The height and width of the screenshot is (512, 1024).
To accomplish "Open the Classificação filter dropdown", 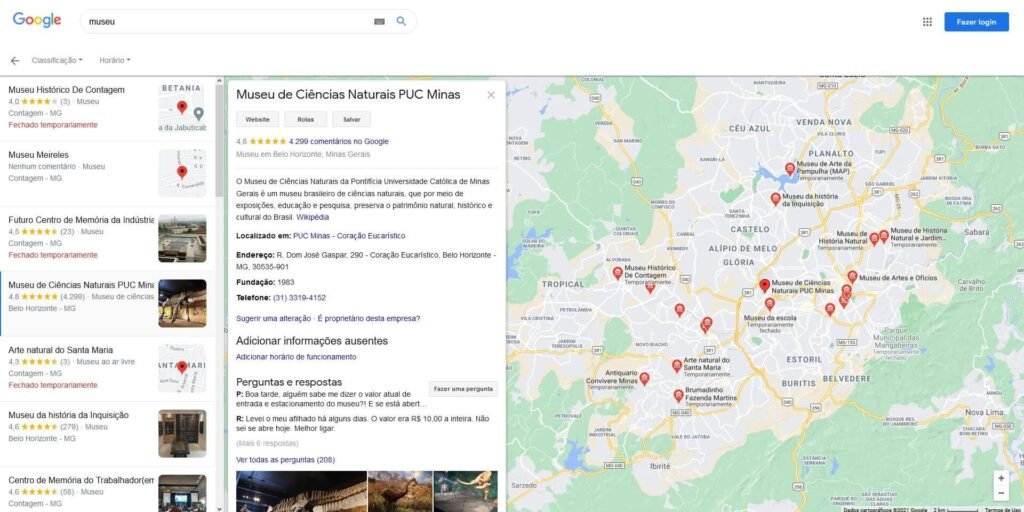I will pyautogui.click(x=57, y=60).
